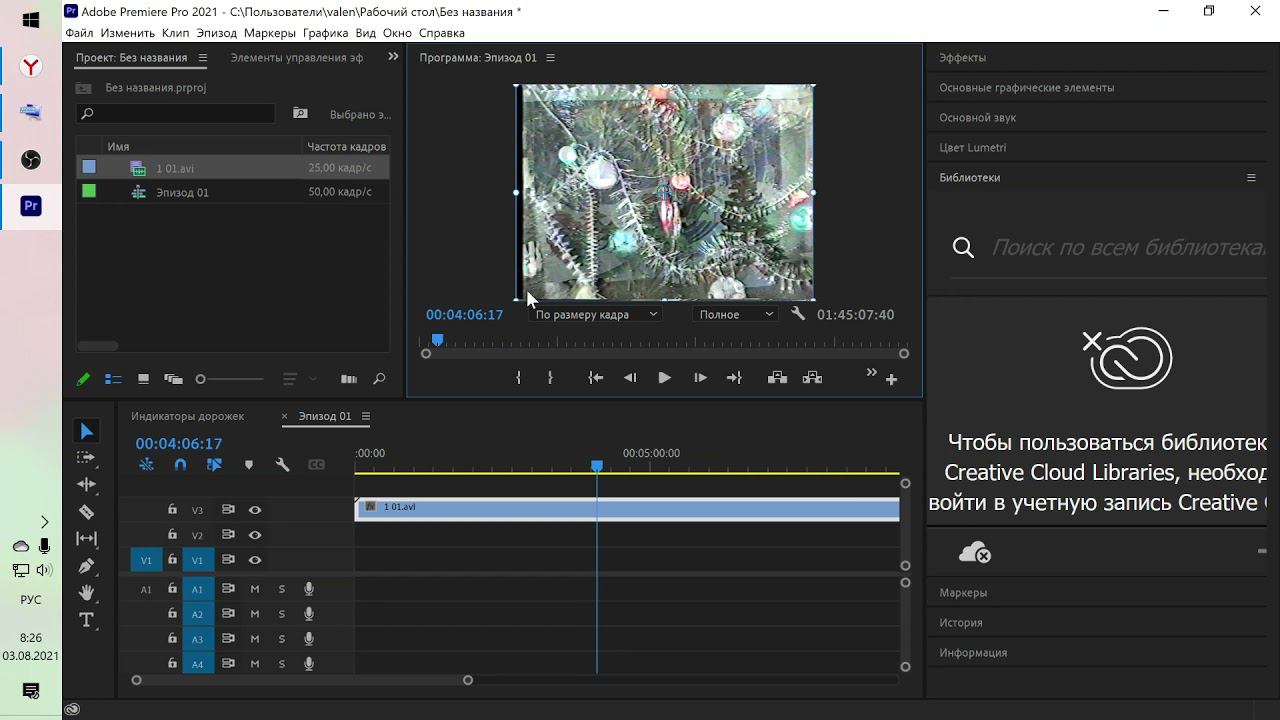Select the Hand tool
This screenshot has height=720, width=1280.
tap(87, 593)
